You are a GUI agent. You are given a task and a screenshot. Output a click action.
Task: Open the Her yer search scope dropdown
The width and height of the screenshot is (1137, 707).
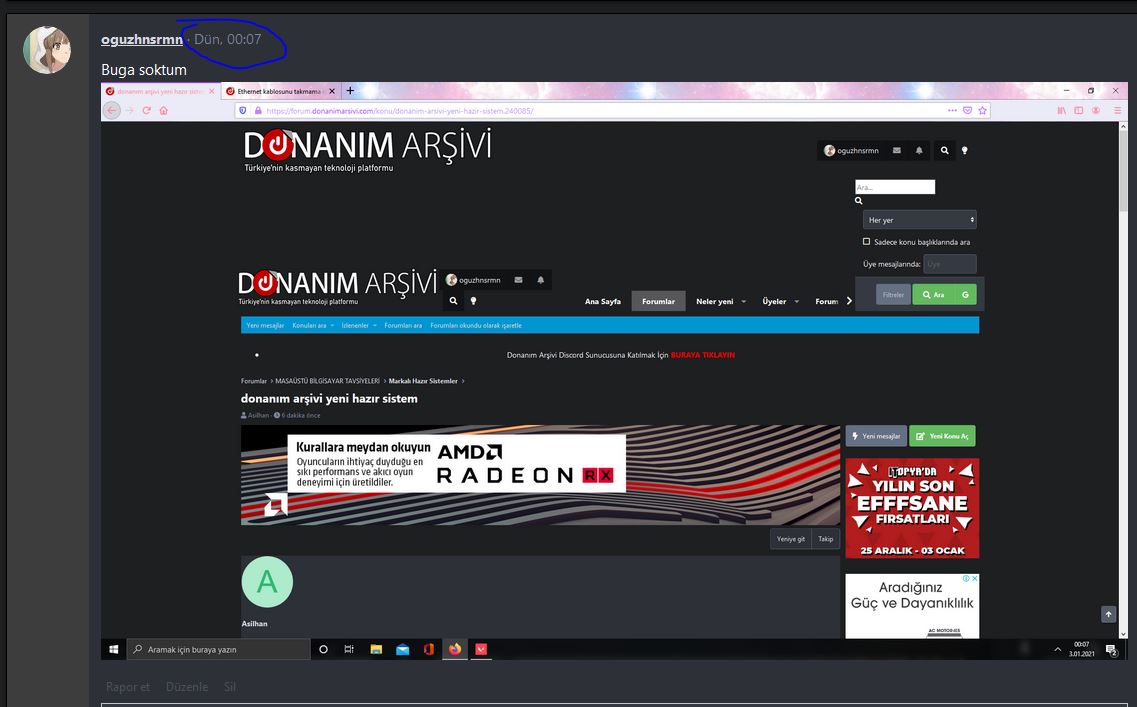click(x=919, y=220)
